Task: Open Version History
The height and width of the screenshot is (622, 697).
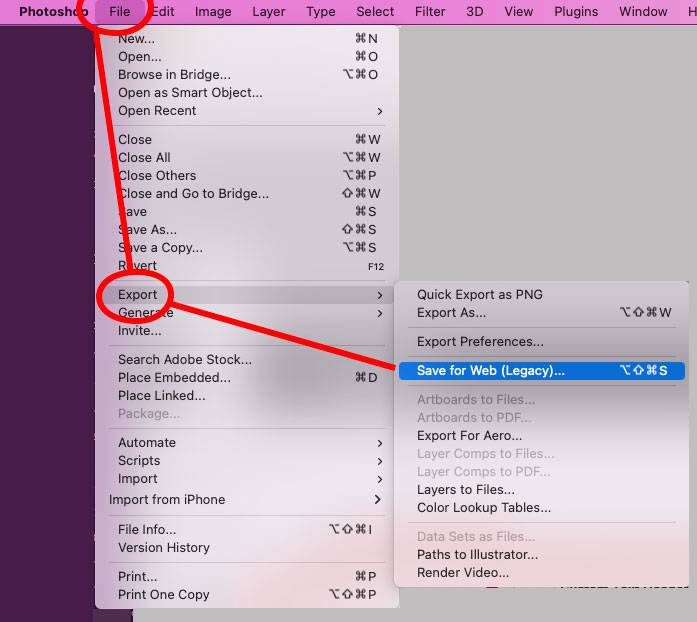Action: point(247,548)
